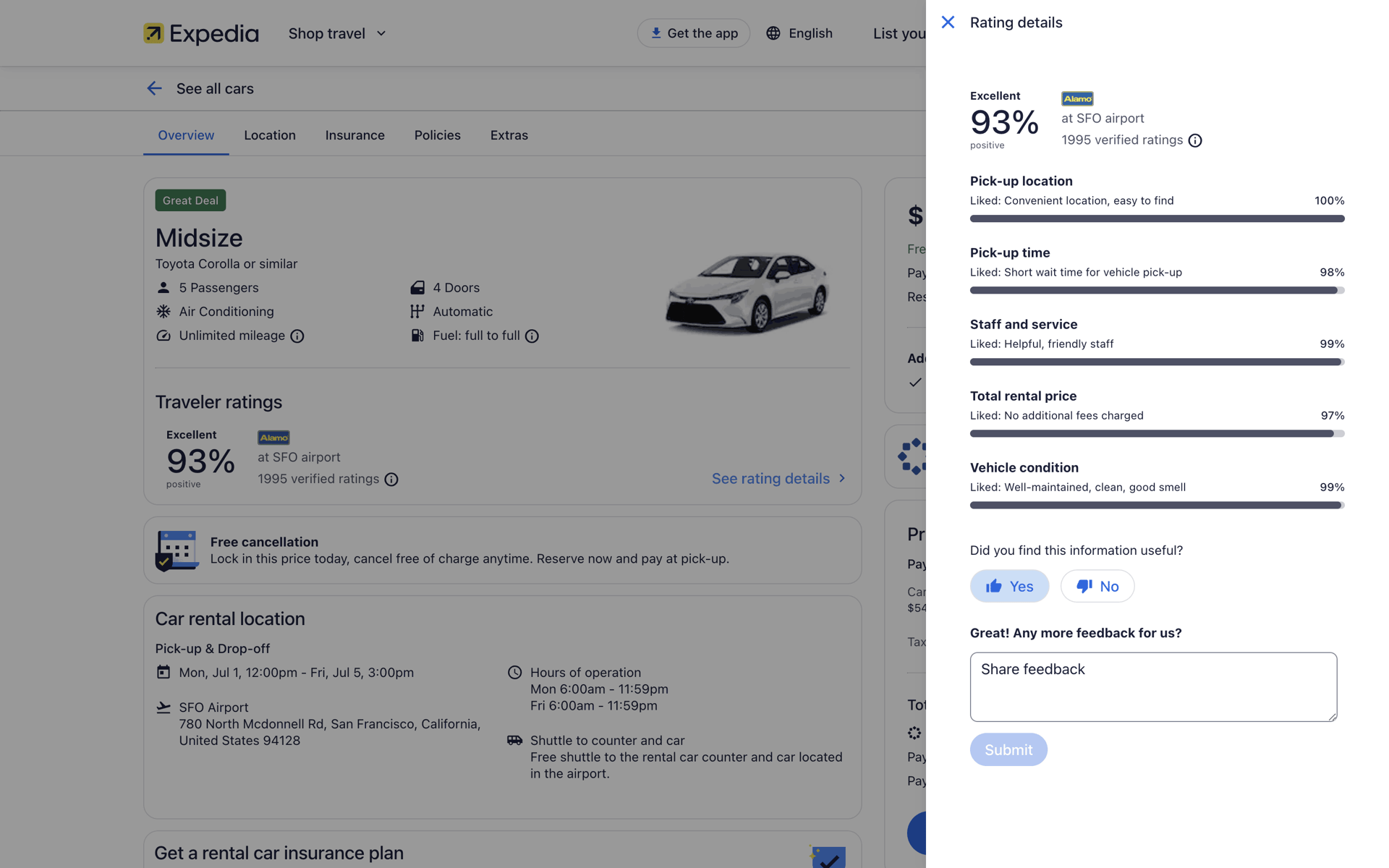Screen dimensions: 1389x868
Task: Click the Staff and service 99% bar
Action: click(1157, 362)
